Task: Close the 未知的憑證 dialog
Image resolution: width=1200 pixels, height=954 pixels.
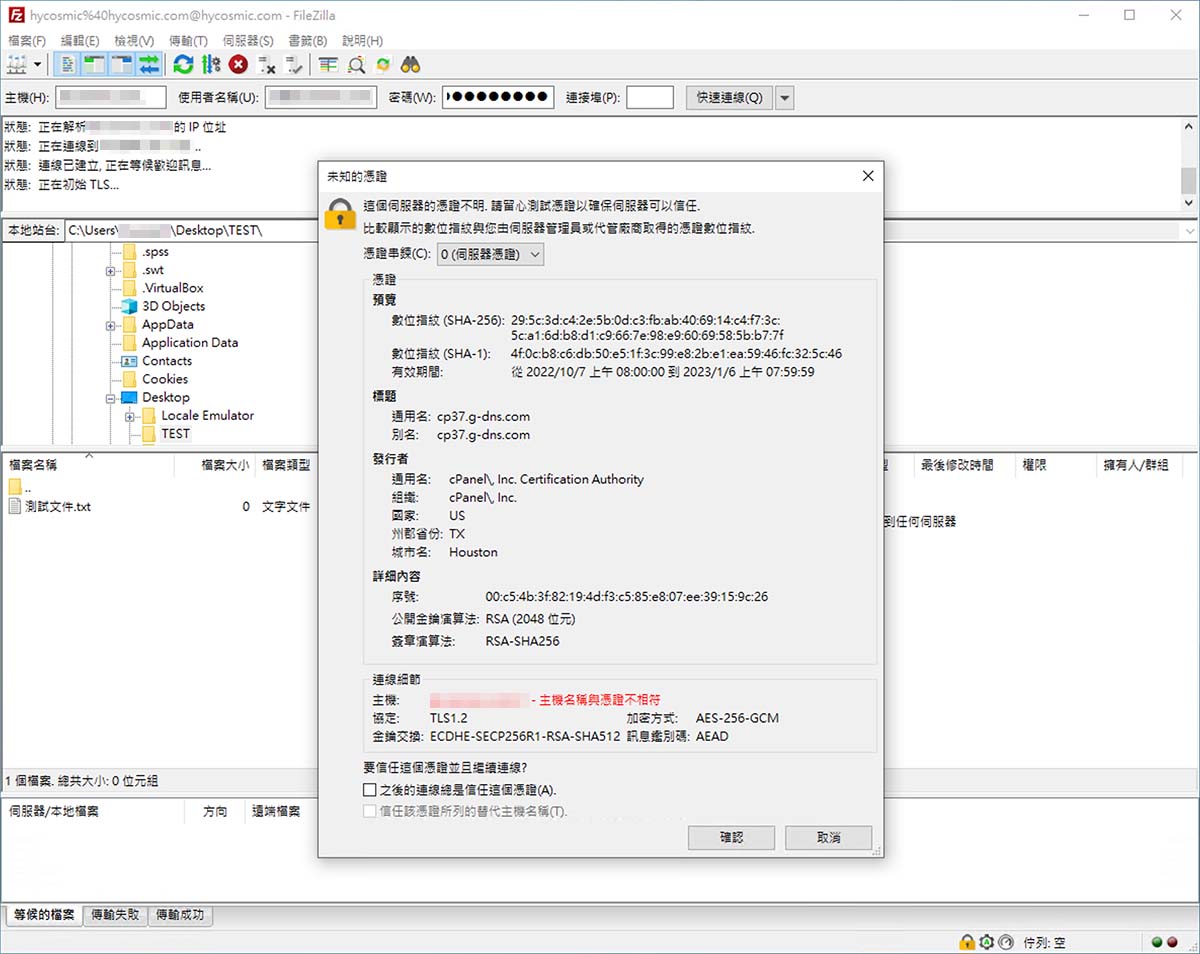Action: [867, 176]
